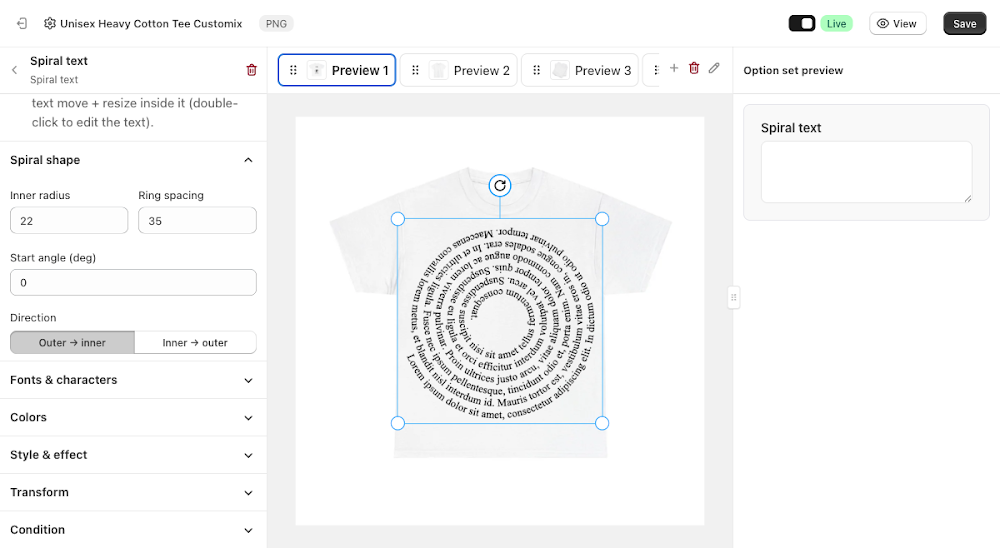Viewport: 1000px width, 548px height.
Task: Click Preview 1 t-shirt thumbnail
Action: (x=316, y=70)
